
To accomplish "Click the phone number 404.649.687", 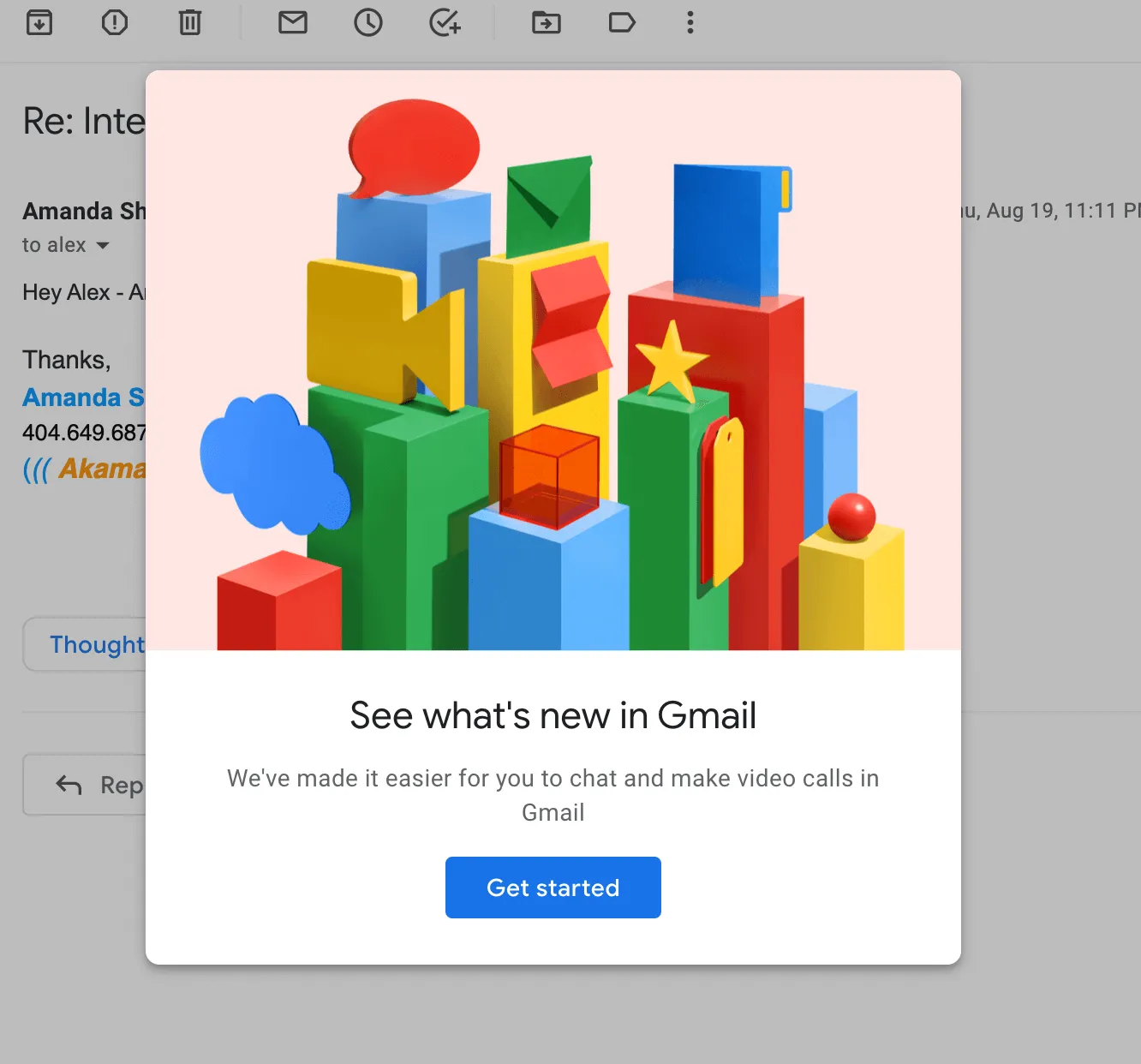I will 84,433.
